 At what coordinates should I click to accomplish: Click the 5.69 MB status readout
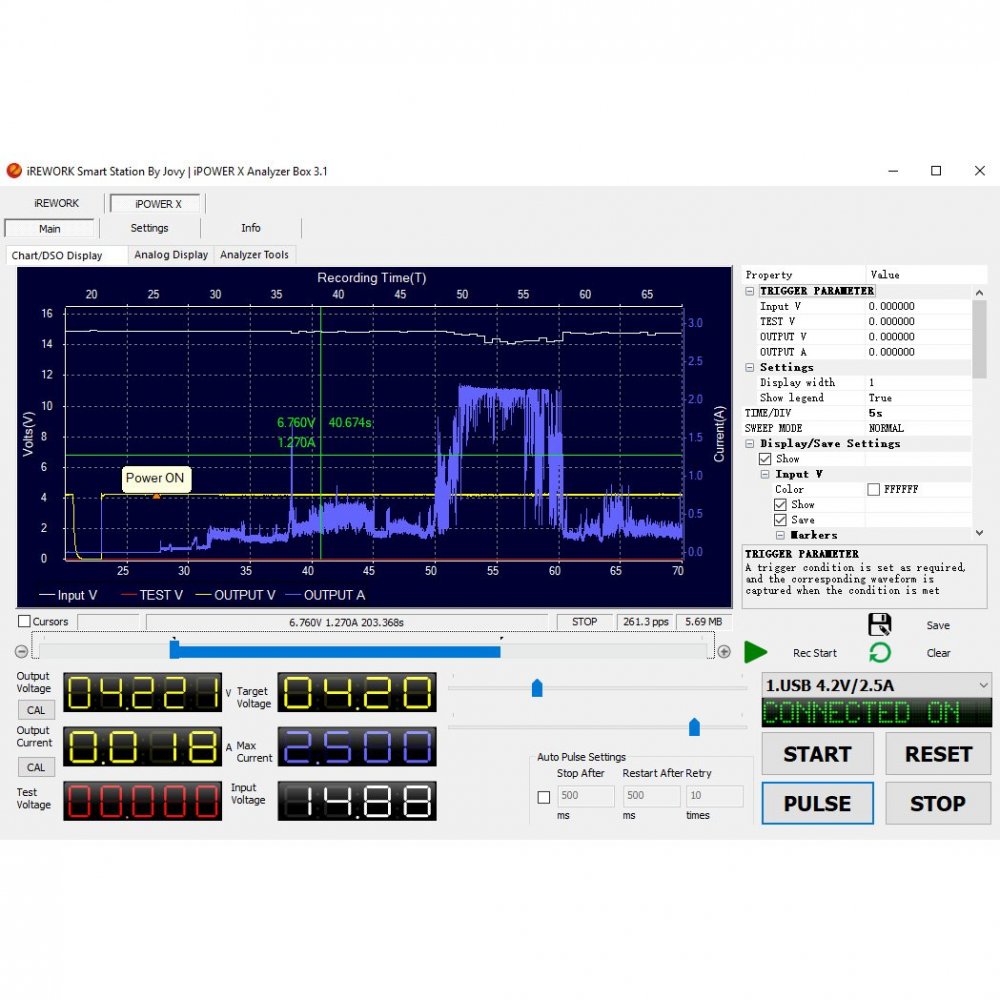click(x=703, y=622)
